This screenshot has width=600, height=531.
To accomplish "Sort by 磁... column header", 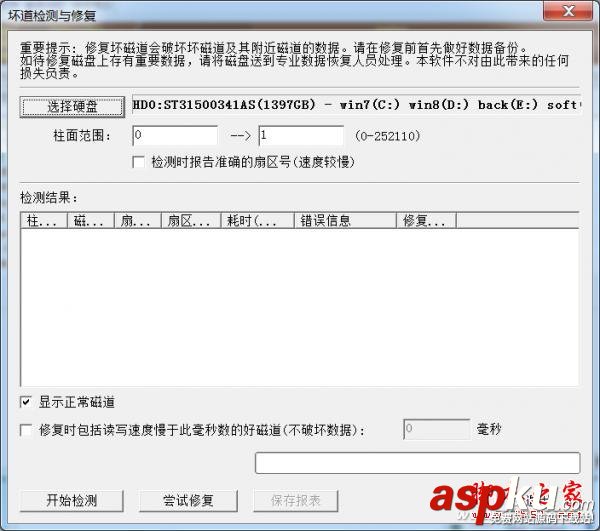I will [x=91, y=221].
